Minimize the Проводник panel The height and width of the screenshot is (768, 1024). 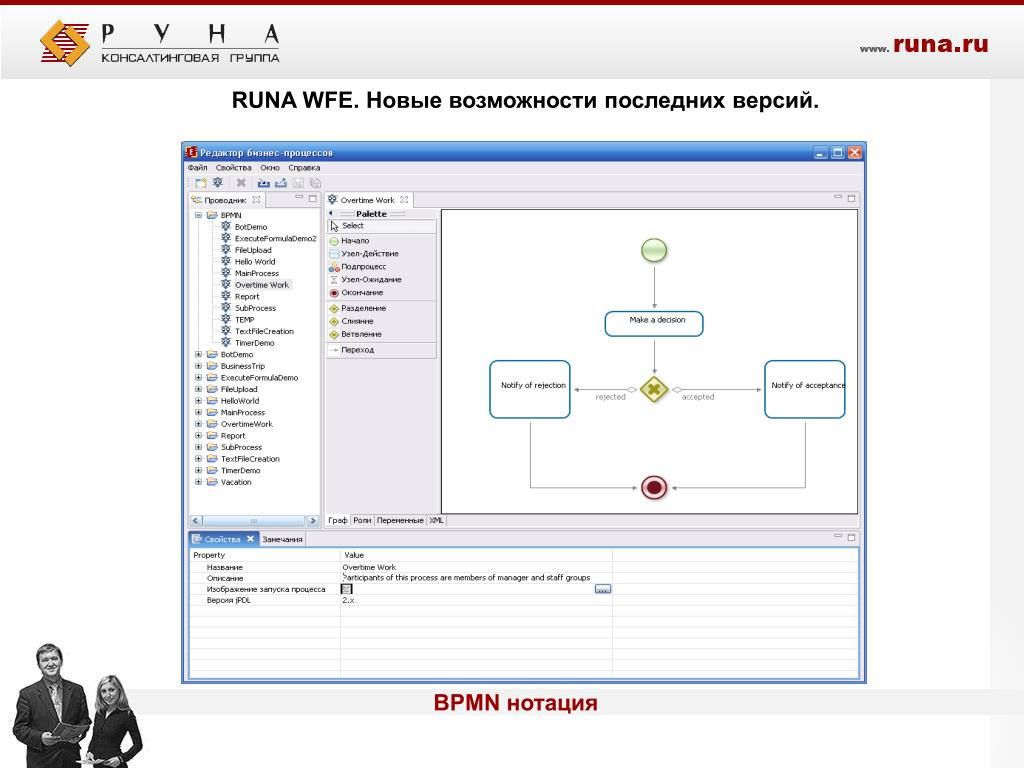tap(299, 197)
